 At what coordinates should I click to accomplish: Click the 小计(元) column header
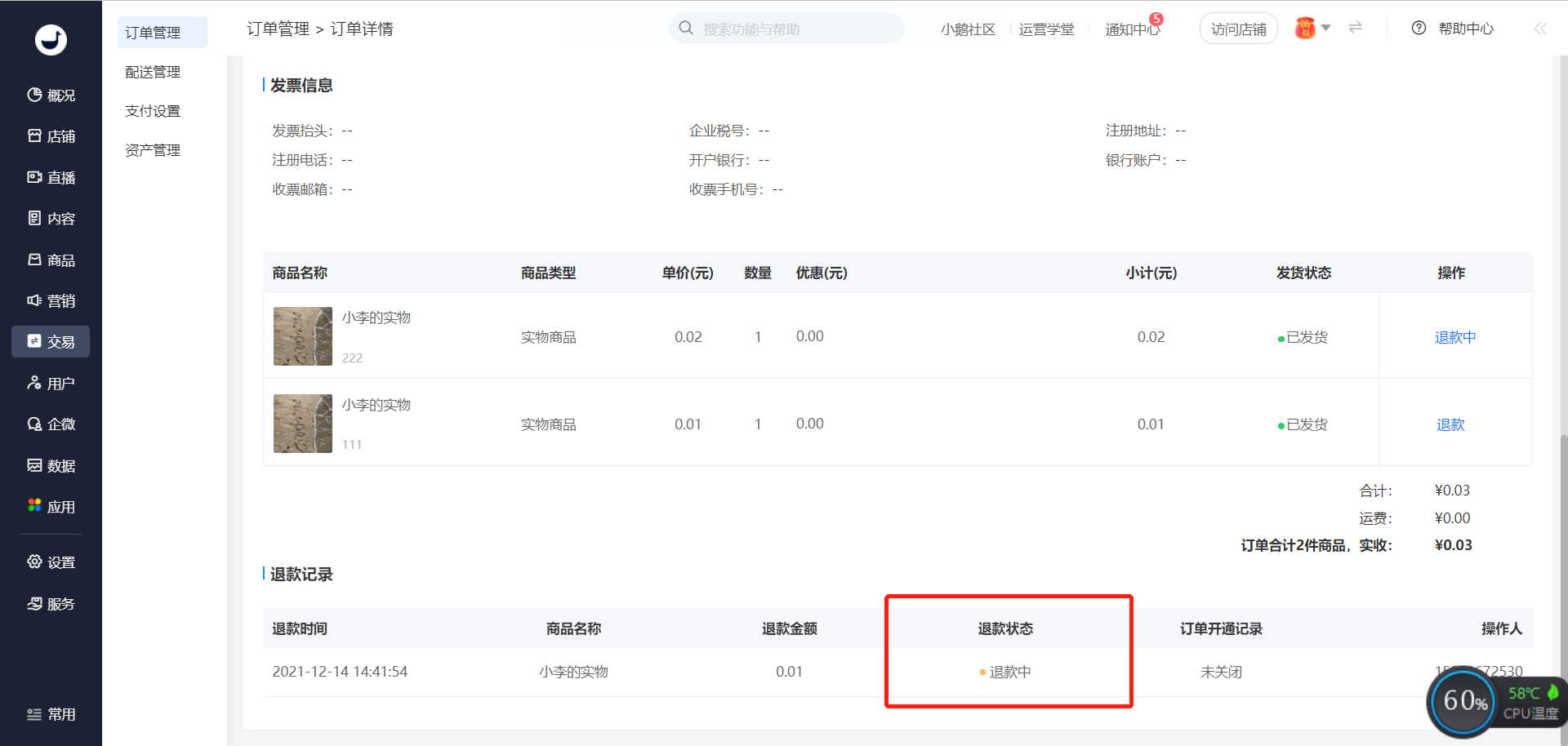[x=1151, y=273]
